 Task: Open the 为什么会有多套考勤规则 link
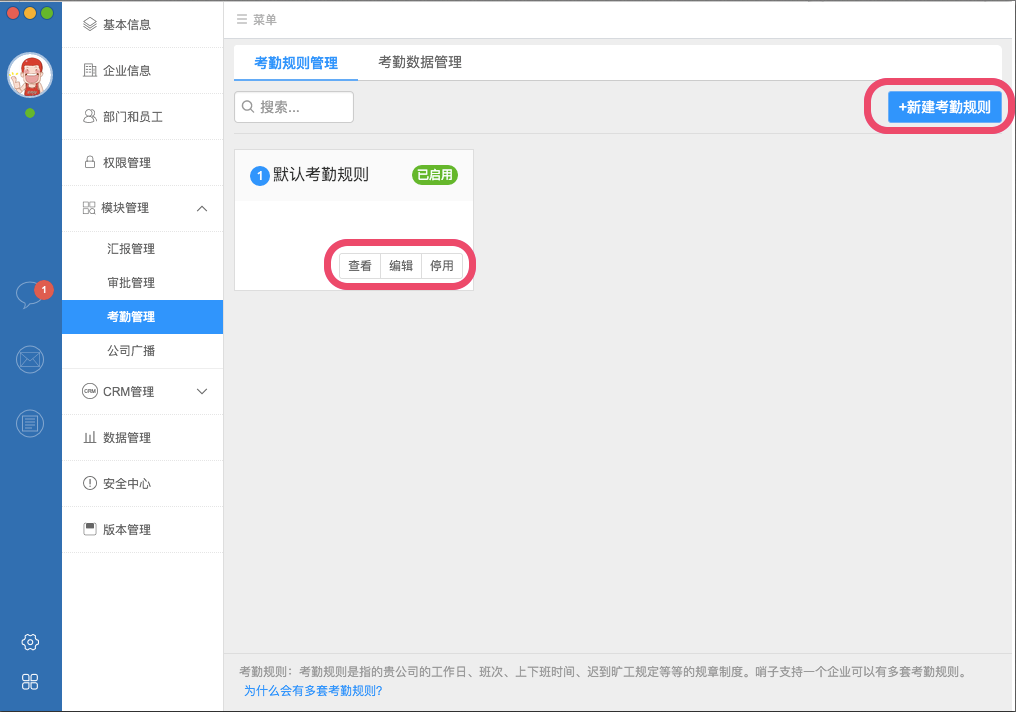point(313,691)
